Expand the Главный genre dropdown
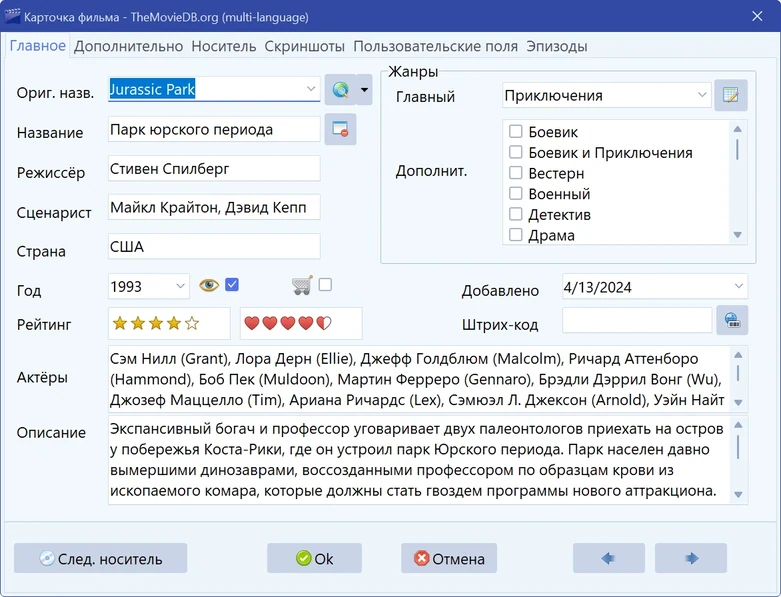The width and height of the screenshot is (781, 597). (702, 95)
